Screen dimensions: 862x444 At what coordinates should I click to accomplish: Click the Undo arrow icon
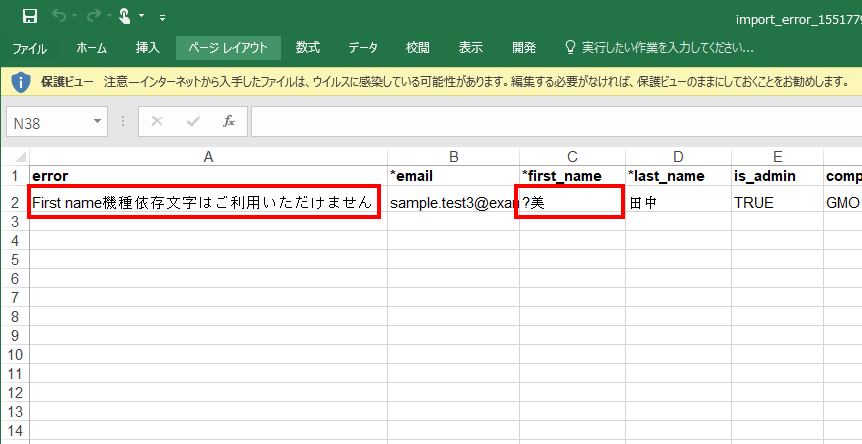click(59, 16)
